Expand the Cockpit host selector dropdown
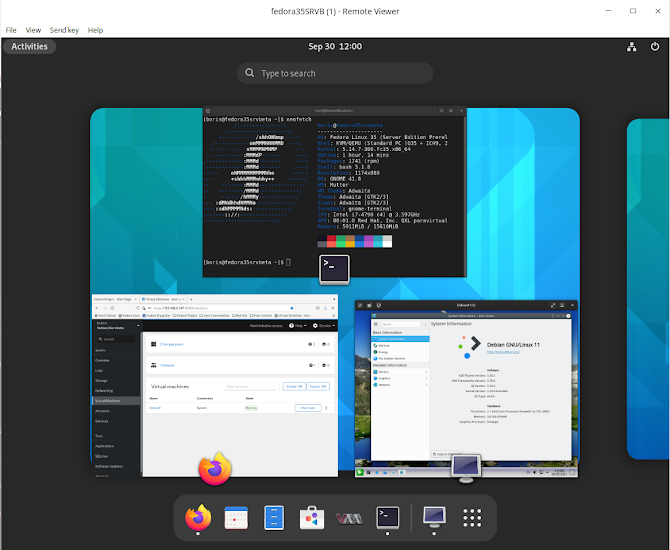This screenshot has width=670, height=550. point(117,326)
